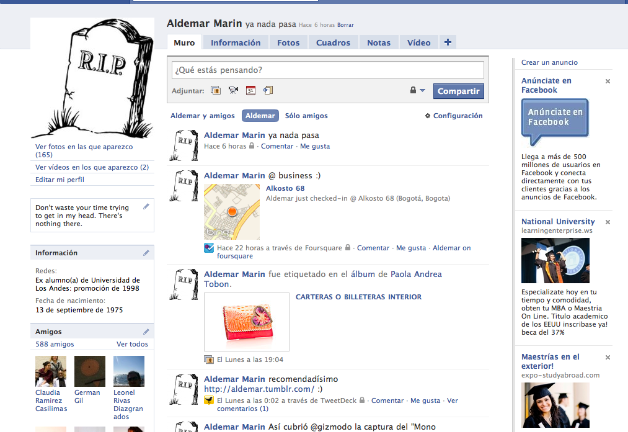Open the plus tab to add more
This screenshot has width=628, height=432.
click(x=448, y=42)
